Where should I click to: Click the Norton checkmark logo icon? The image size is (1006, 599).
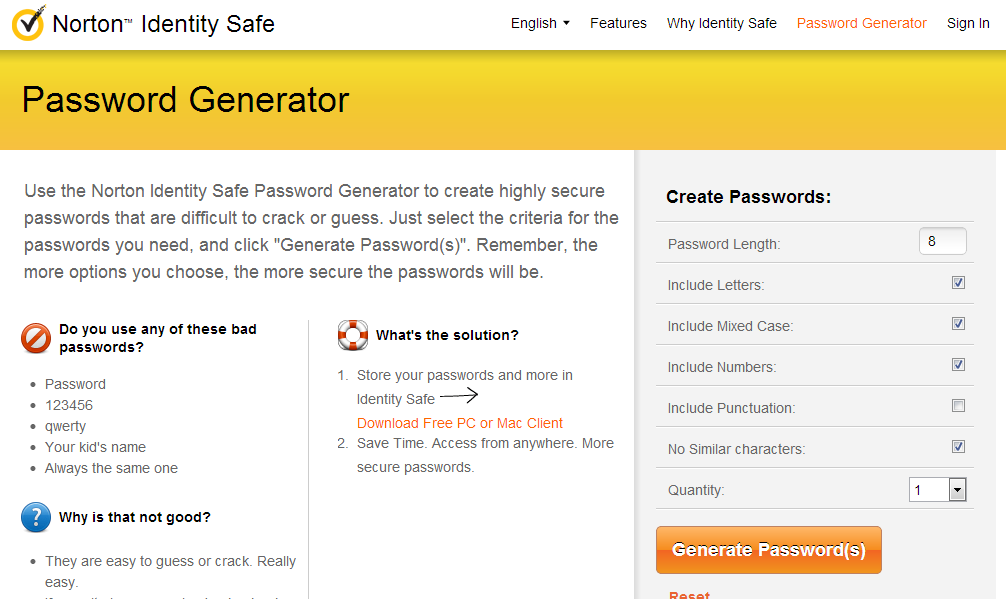pos(27,24)
